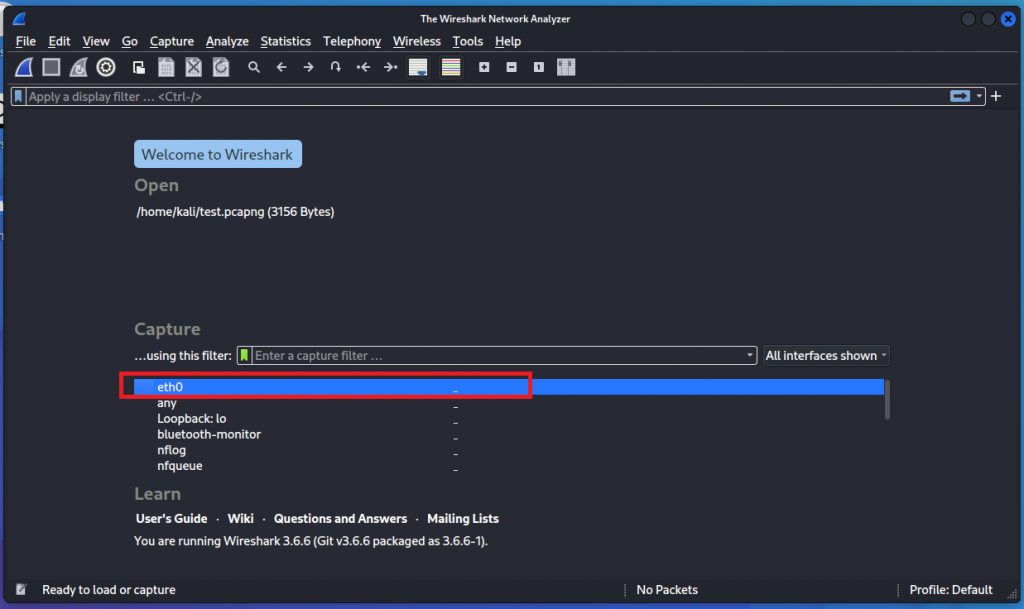Save this capture file icon
Viewport: 1024px width, 609px height.
[x=166, y=67]
